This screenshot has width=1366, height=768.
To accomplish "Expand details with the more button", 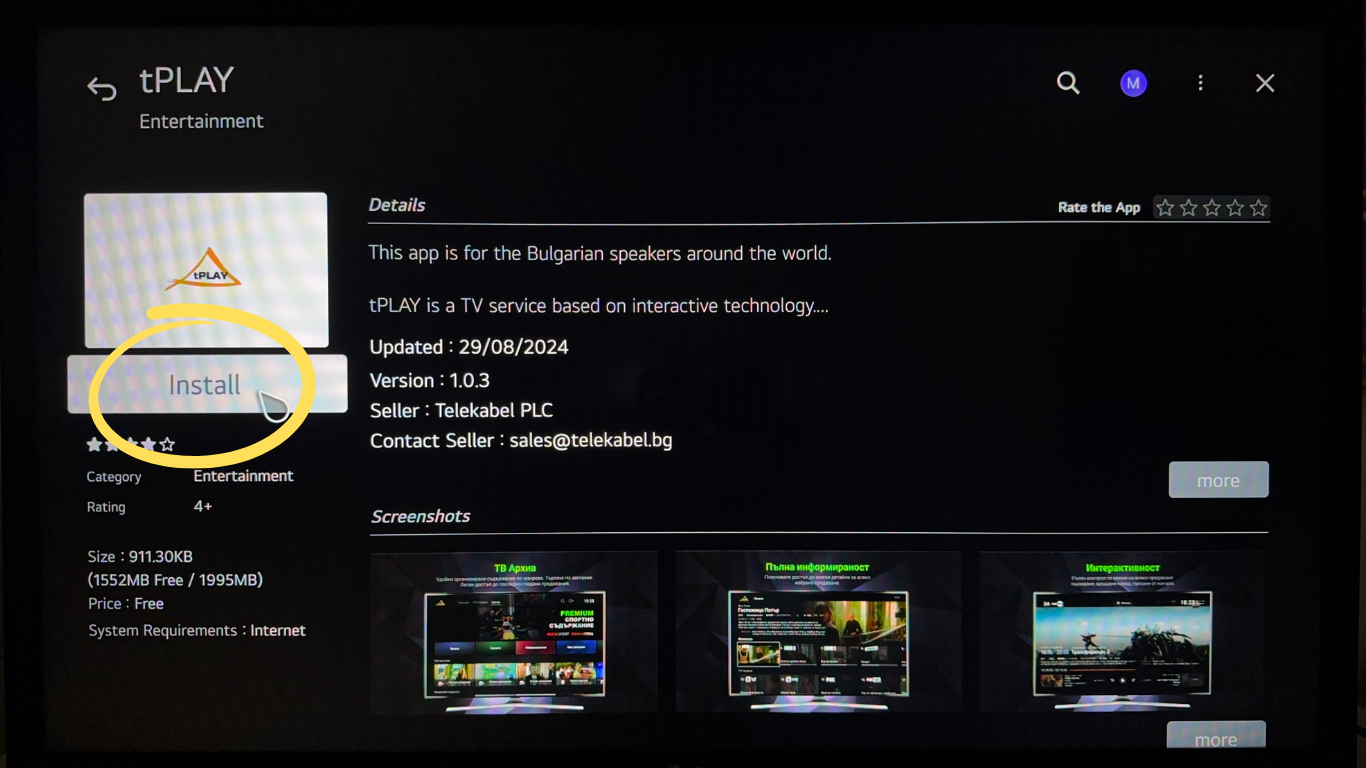I will pyautogui.click(x=1218, y=480).
